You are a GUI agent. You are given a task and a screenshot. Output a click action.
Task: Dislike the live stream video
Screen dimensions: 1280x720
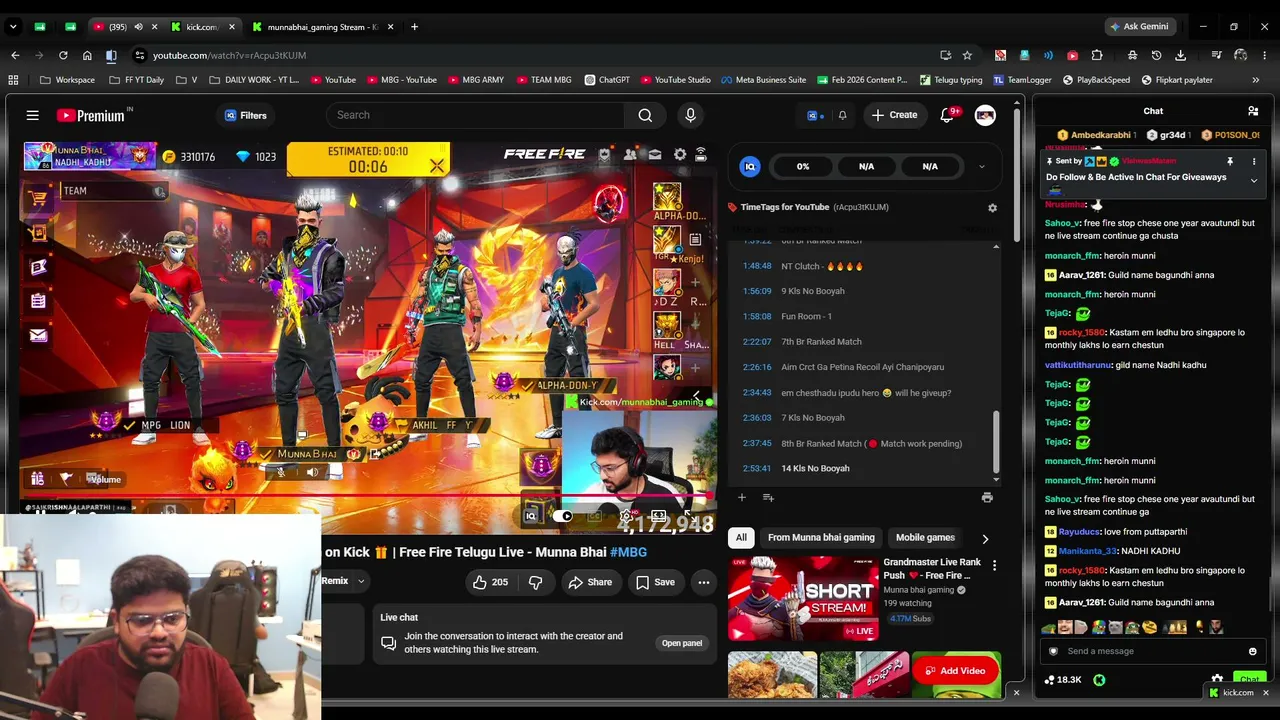click(536, 582)
